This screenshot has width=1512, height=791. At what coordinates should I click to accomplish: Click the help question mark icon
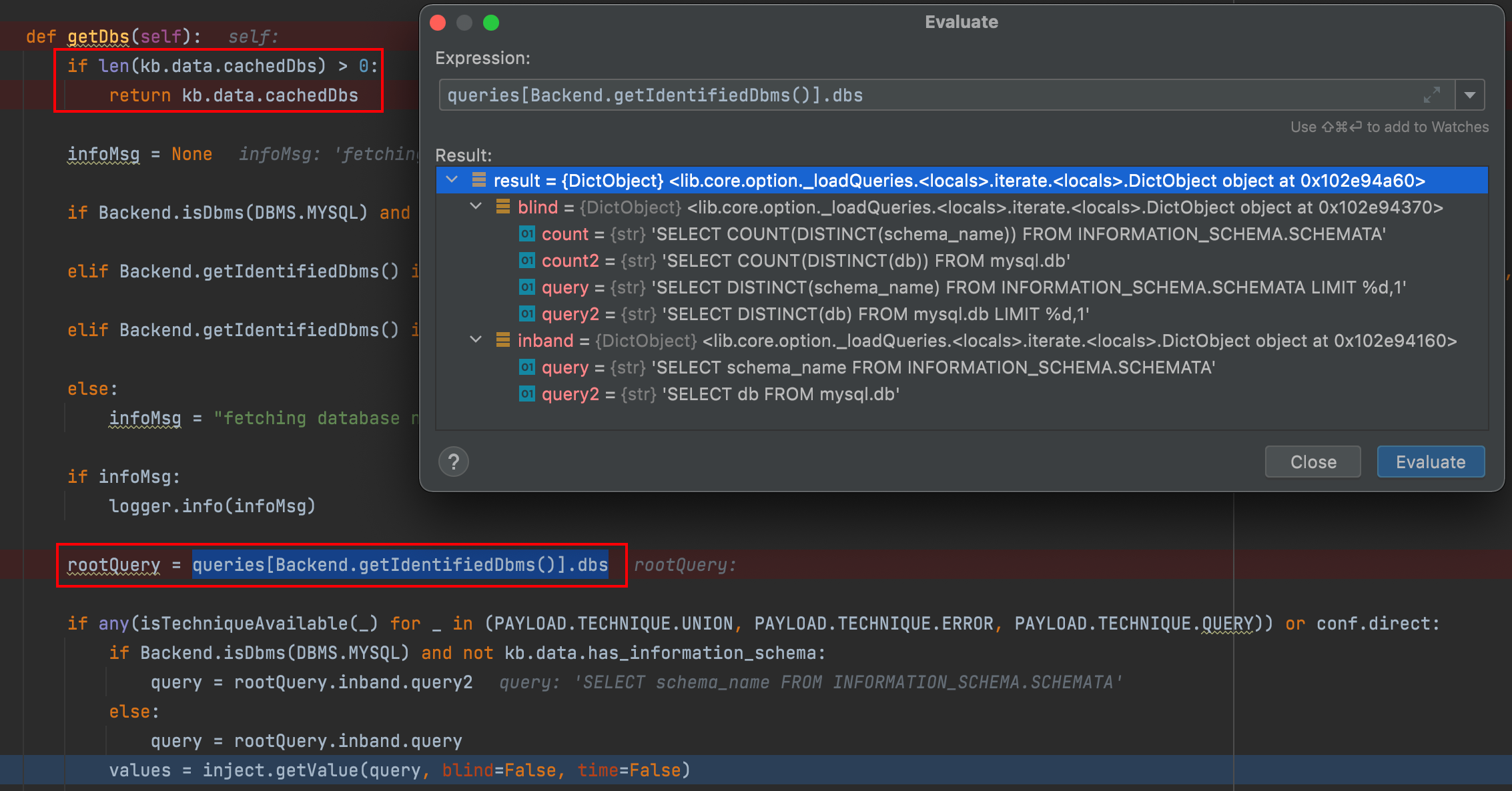[454, 462]
